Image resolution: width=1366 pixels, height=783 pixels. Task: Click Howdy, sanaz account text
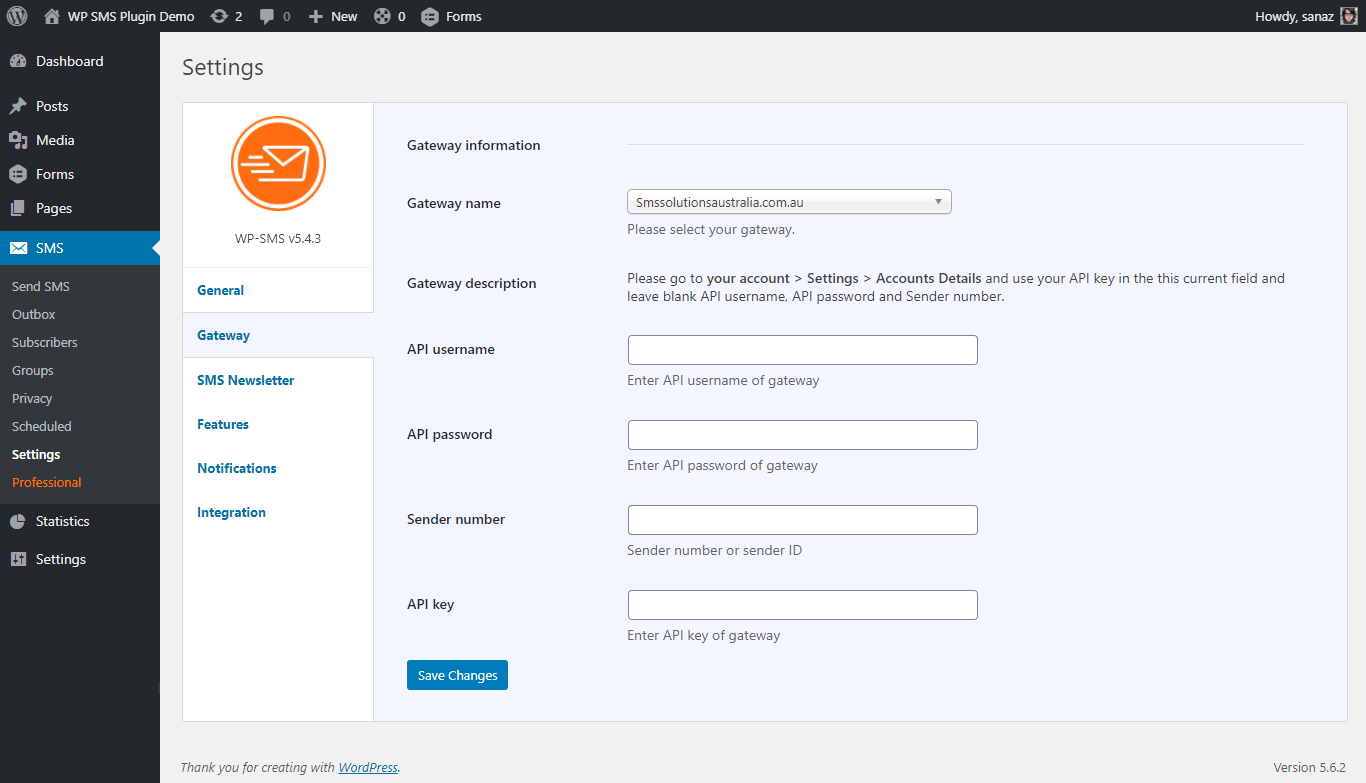(1294, 16)
